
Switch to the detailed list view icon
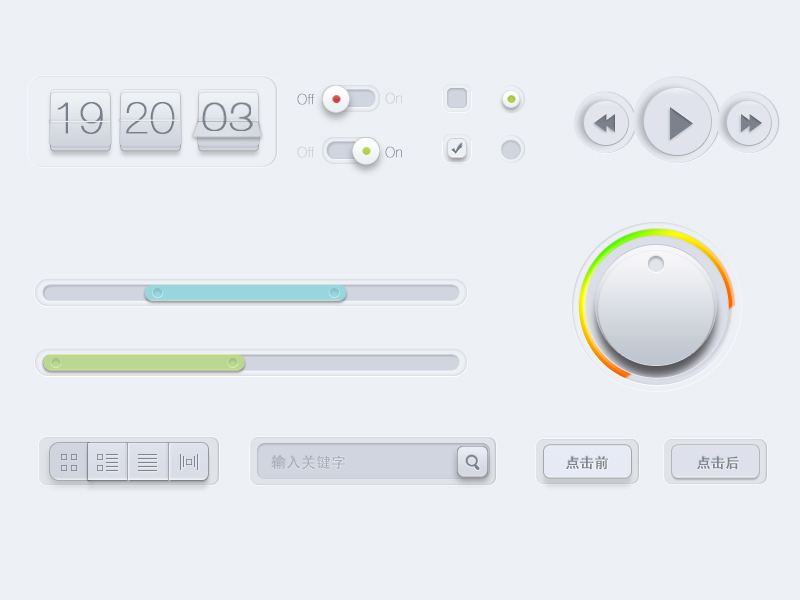(x=108, y=462)
